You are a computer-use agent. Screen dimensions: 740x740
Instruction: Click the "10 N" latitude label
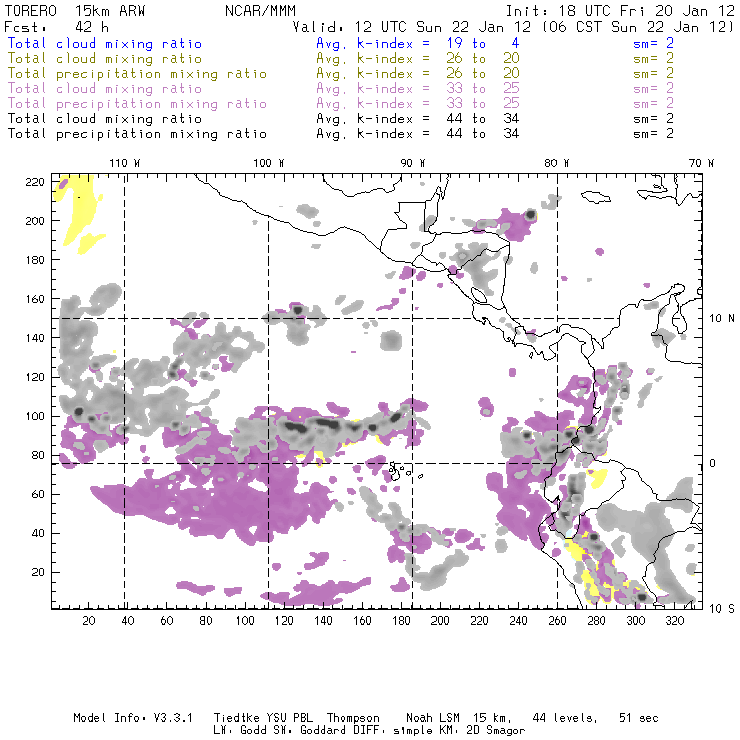pyautogui.click(x=722, y=319)
